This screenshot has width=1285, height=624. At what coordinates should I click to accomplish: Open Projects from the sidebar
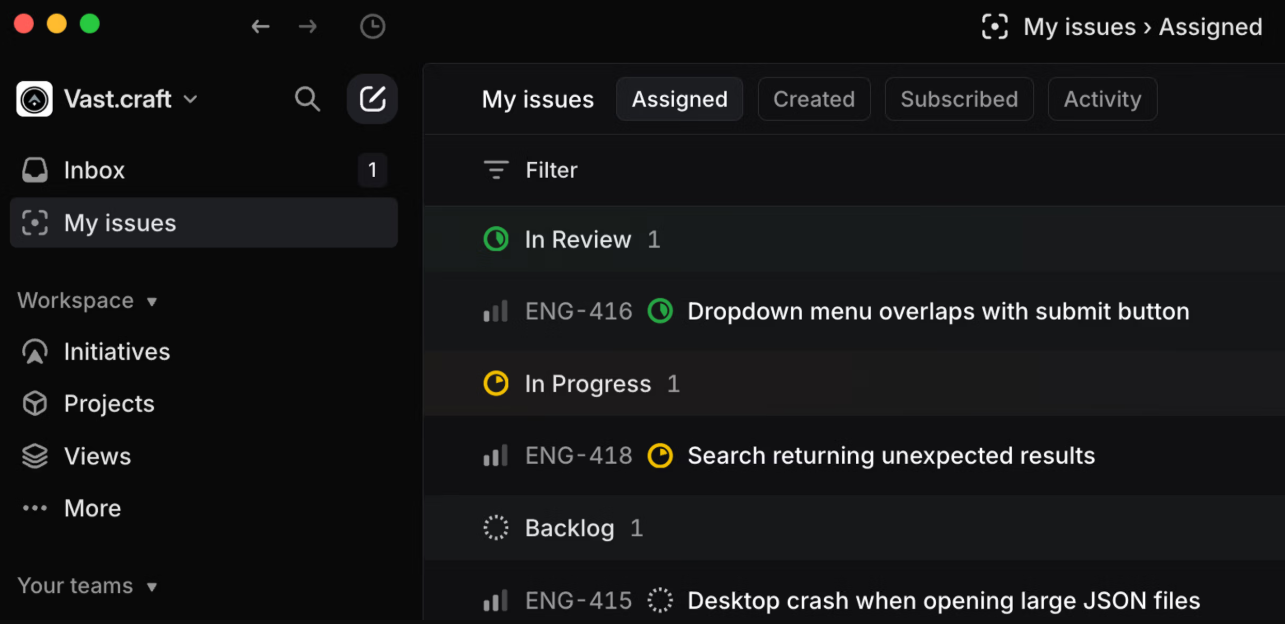pos(108,404)
